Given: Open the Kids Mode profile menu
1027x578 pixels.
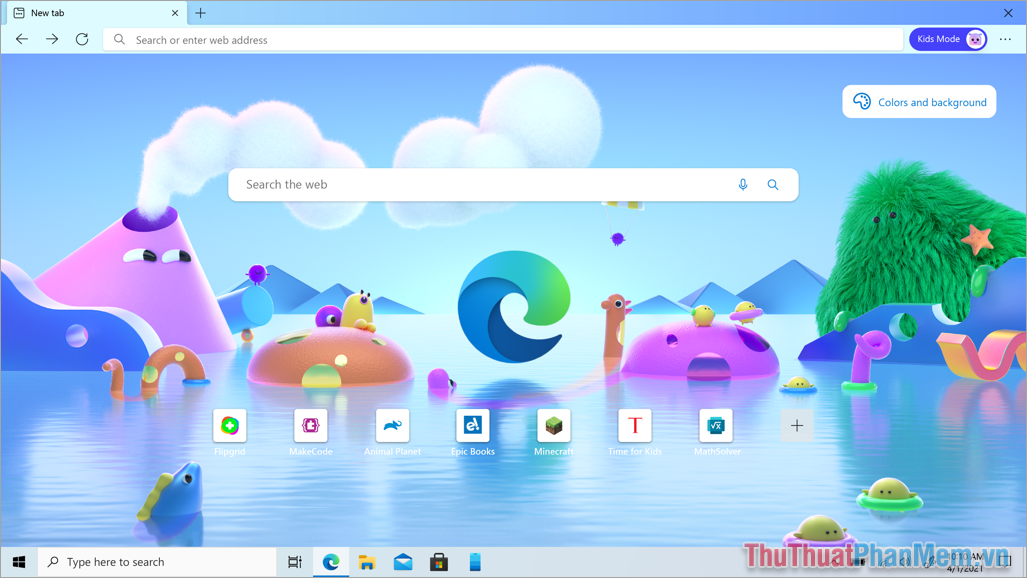Looking at the screenshot, I should pos(946,38).
